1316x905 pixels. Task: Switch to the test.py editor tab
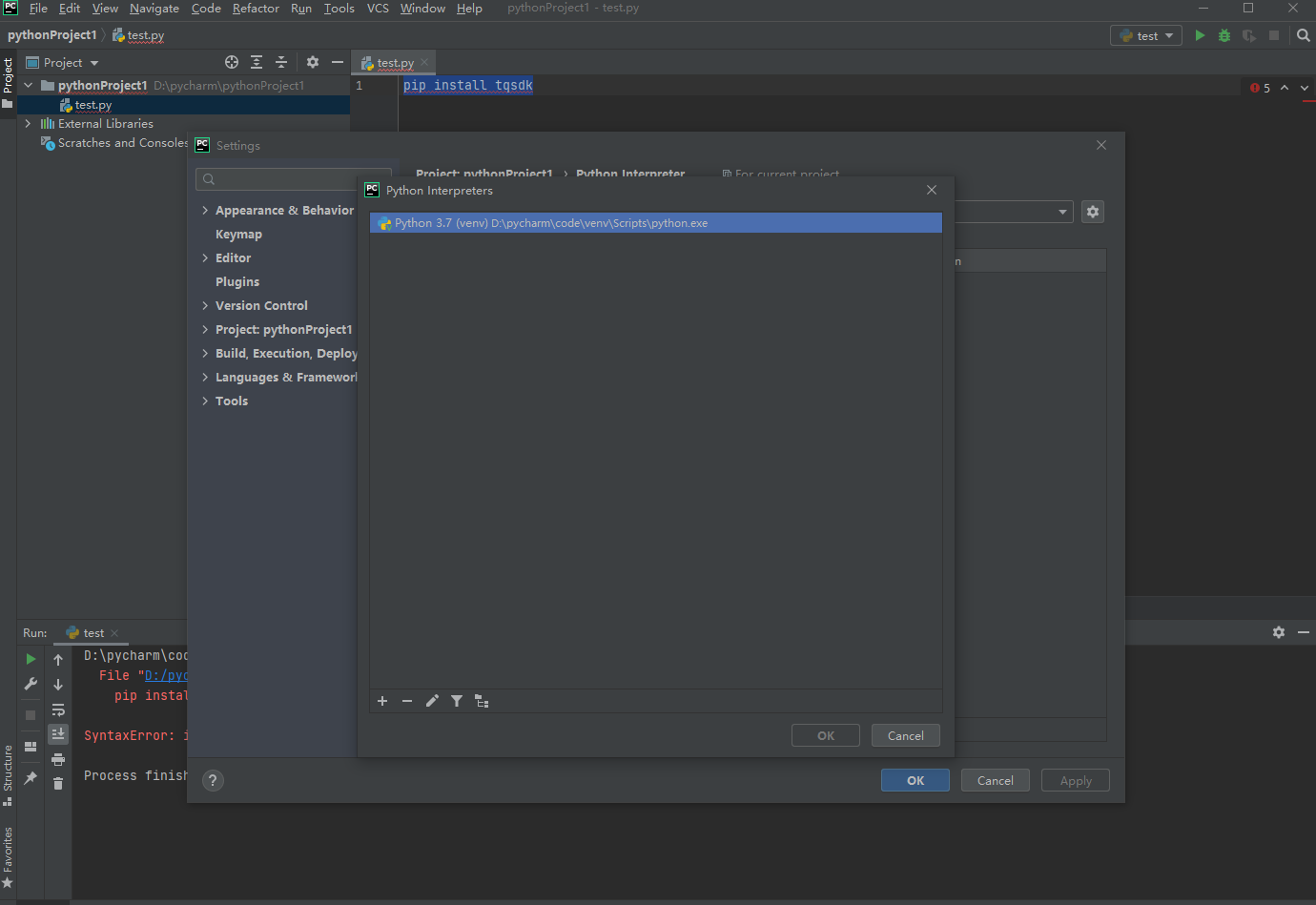click(x=395, y=63)
